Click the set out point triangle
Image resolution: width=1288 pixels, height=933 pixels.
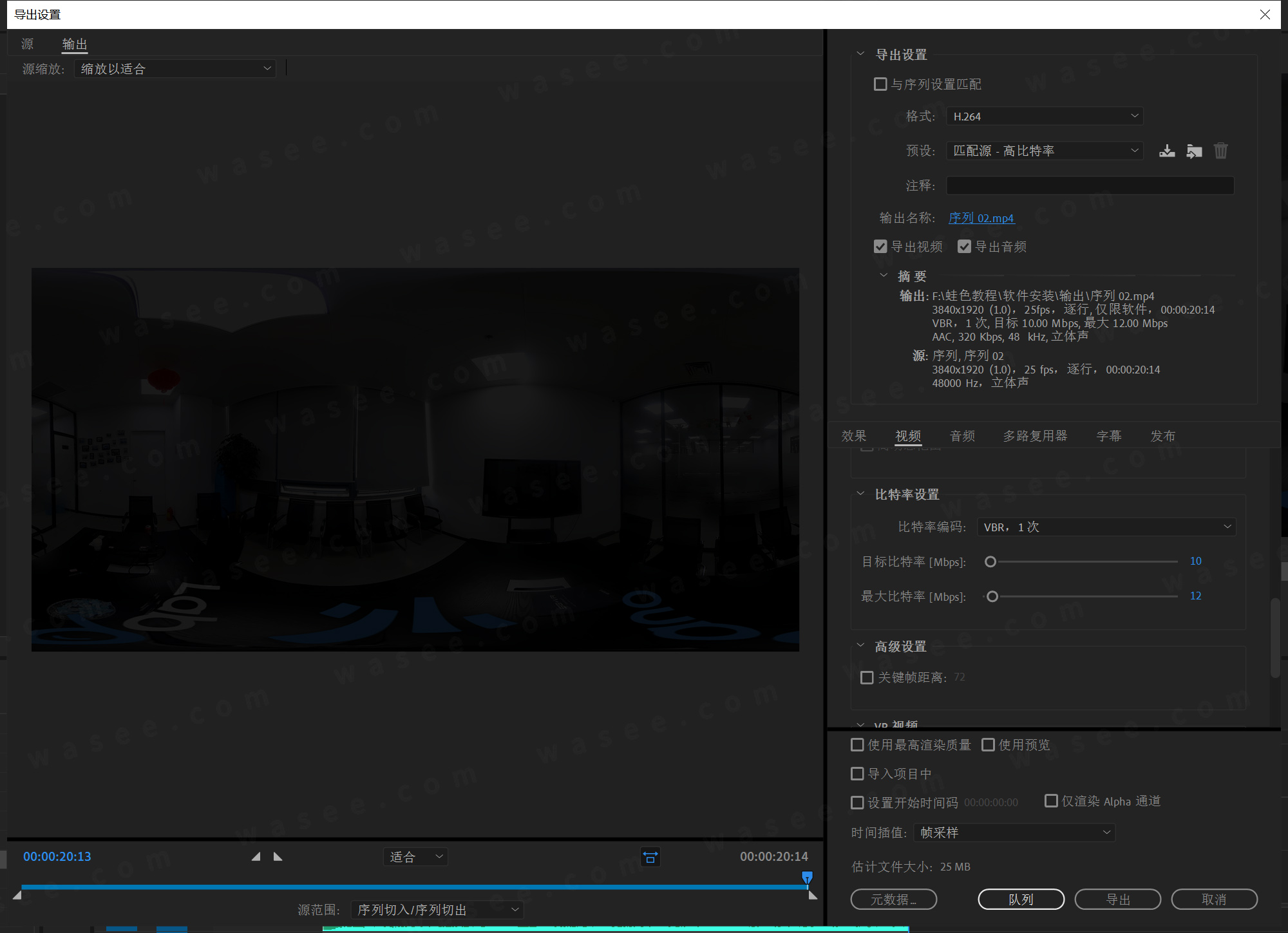(x=278, y=856)
